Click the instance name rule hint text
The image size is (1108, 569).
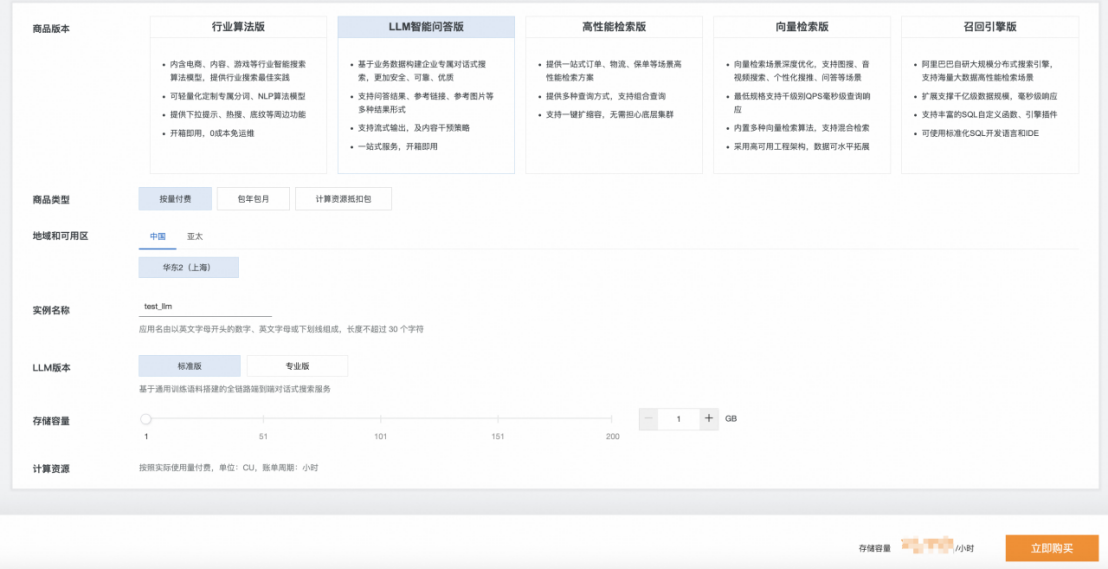coord(281,329)
